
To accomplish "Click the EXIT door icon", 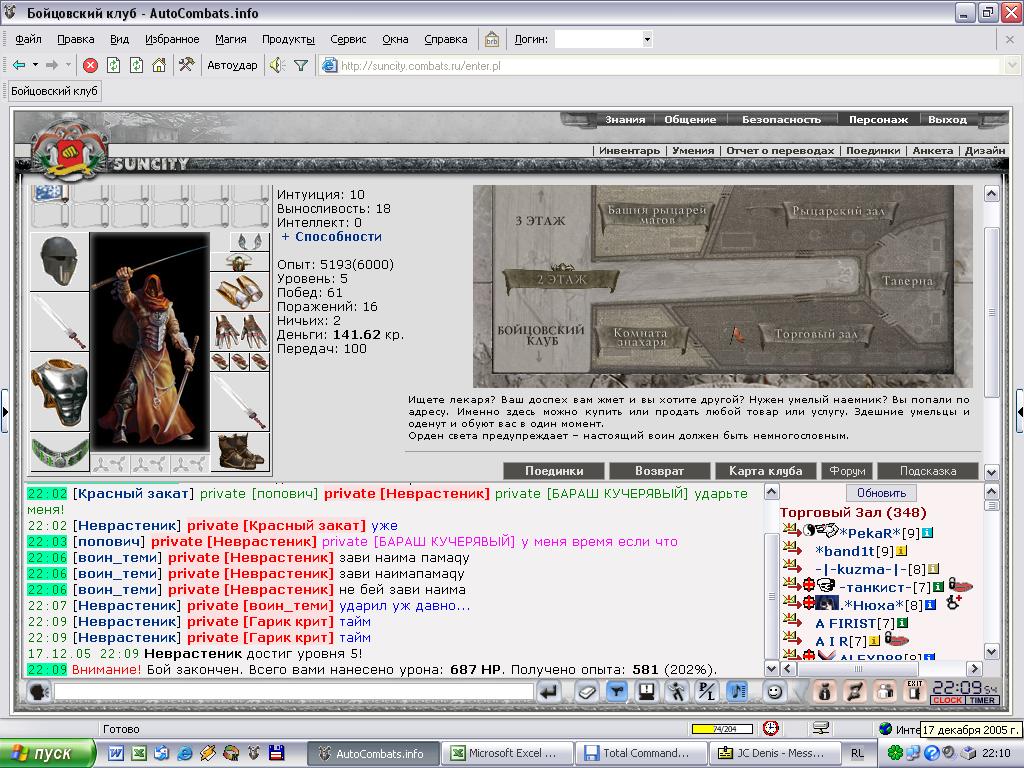I will point(914,691).
